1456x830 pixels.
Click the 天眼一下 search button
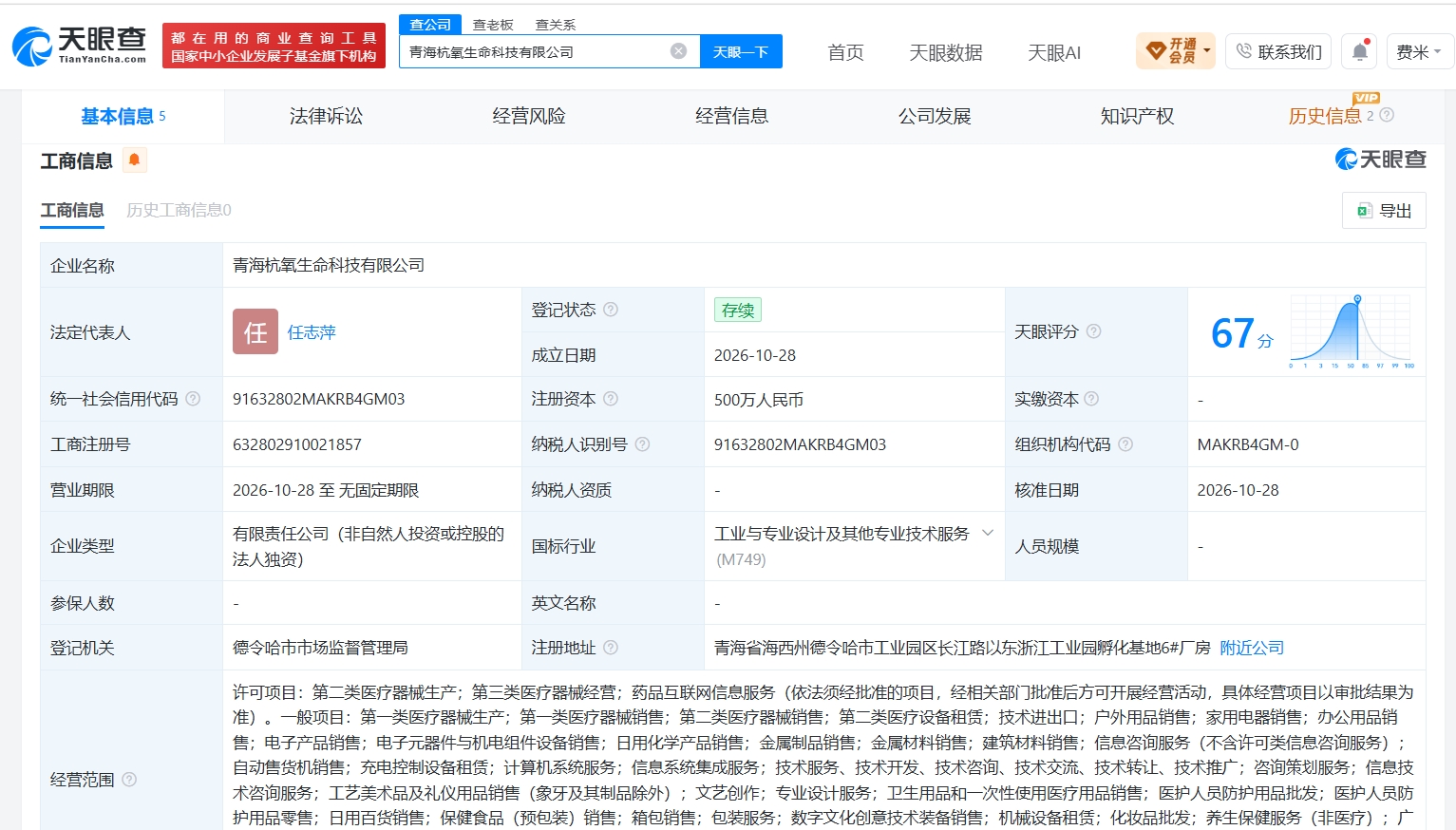(x=741, y=51)
